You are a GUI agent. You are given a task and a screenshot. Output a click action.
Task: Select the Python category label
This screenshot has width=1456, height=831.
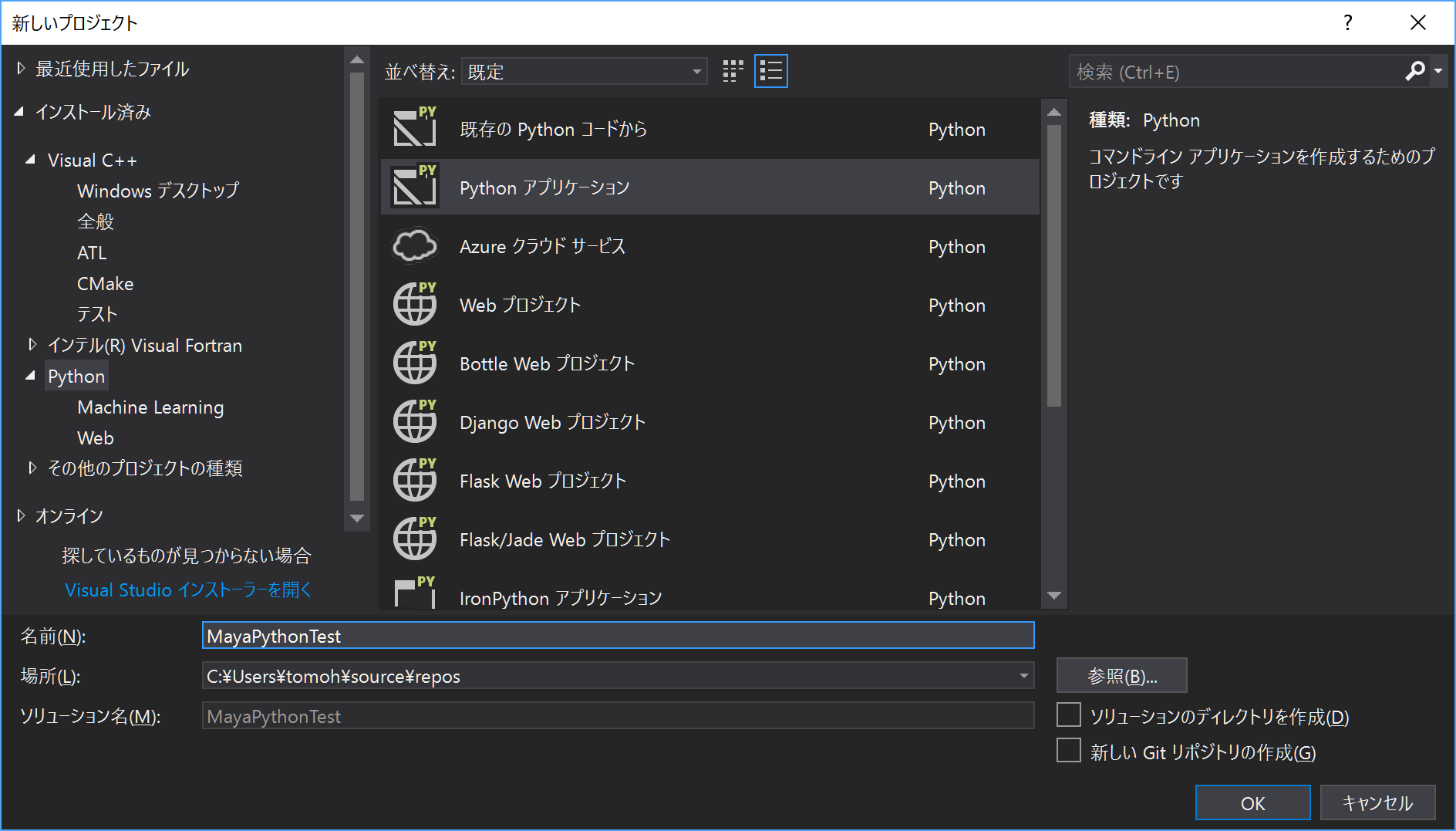click(x=76, y=376)
